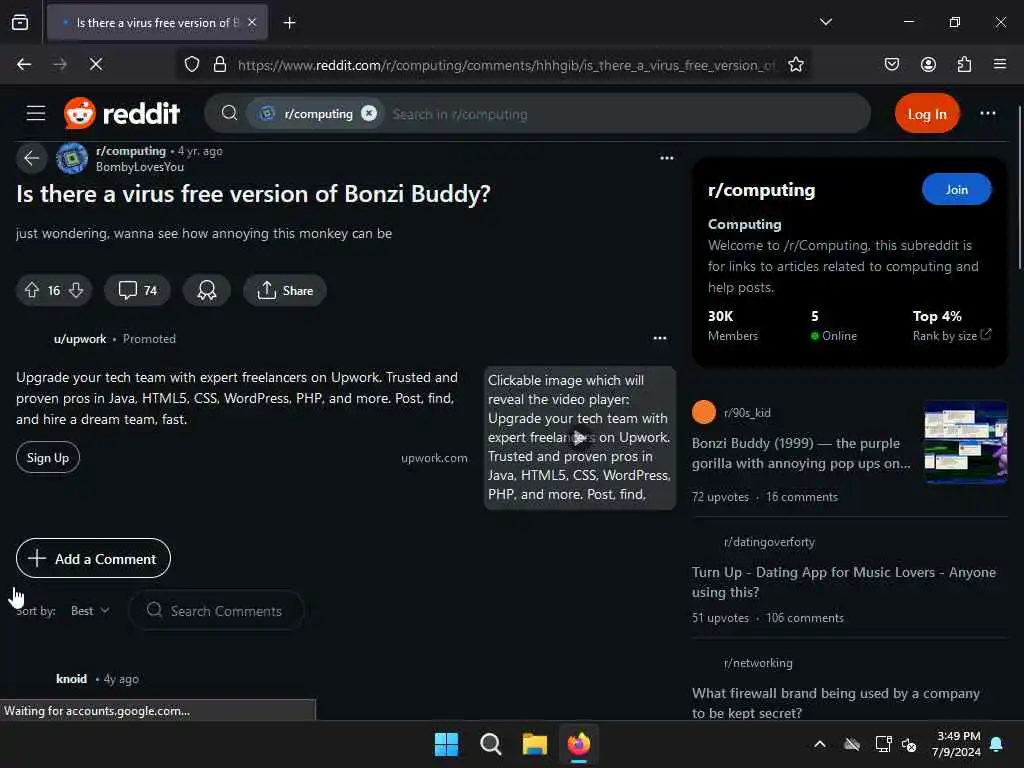
Task: Save page to Pocket
Action: click(x=891, y=64)
